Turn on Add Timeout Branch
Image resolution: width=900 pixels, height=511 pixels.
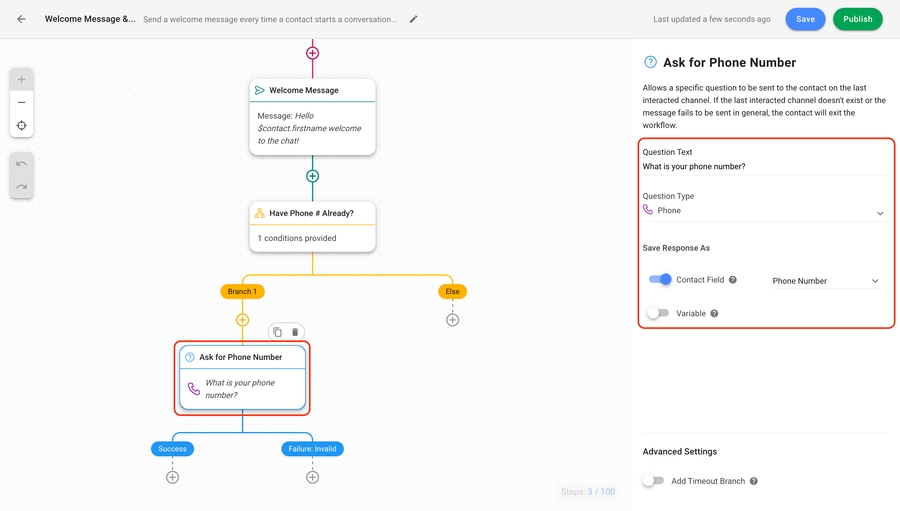click(x=653, y=481)
